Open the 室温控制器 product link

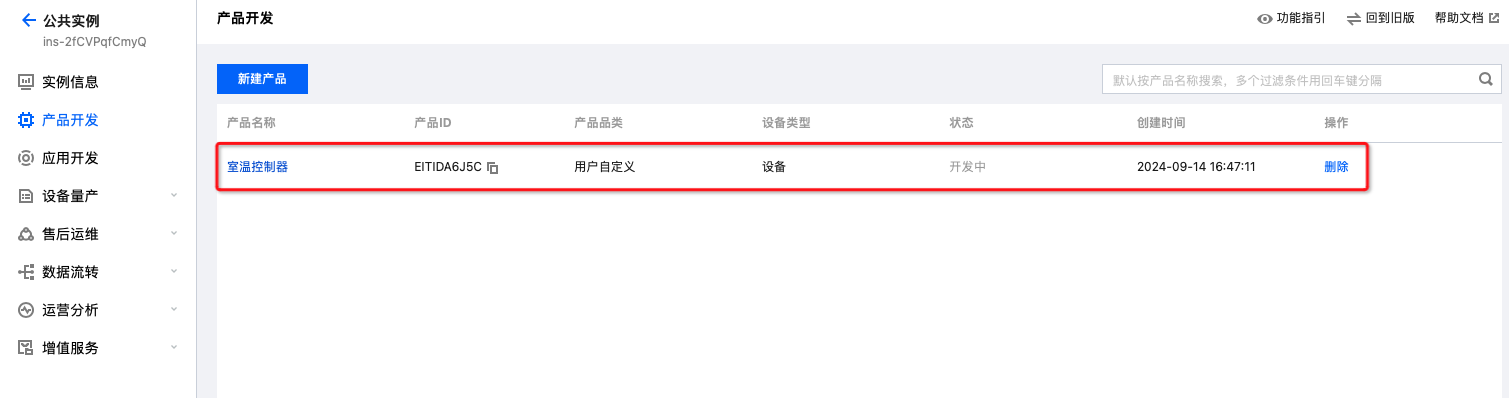pos(258,167)
